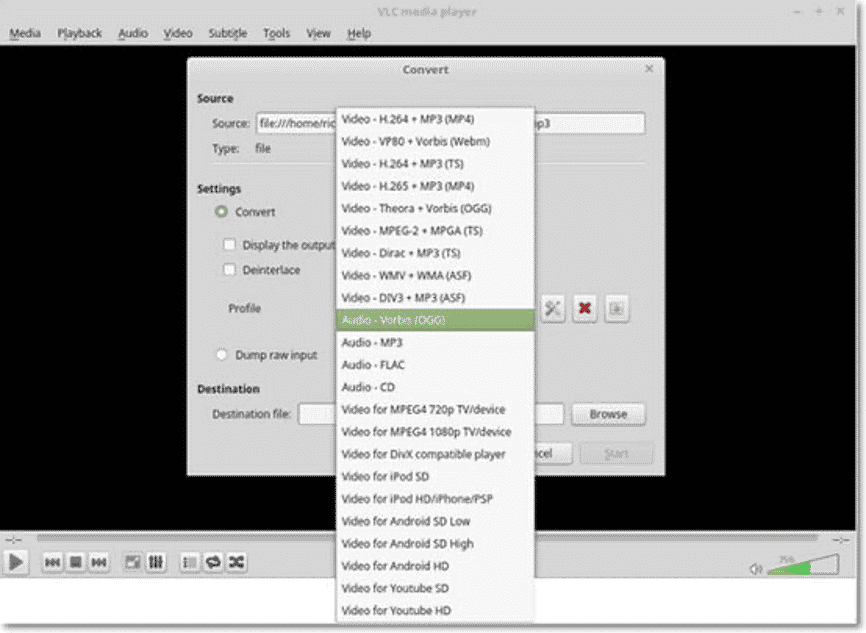
Task: Delete the current profile using the red X
Action: (x=584, y=309)
